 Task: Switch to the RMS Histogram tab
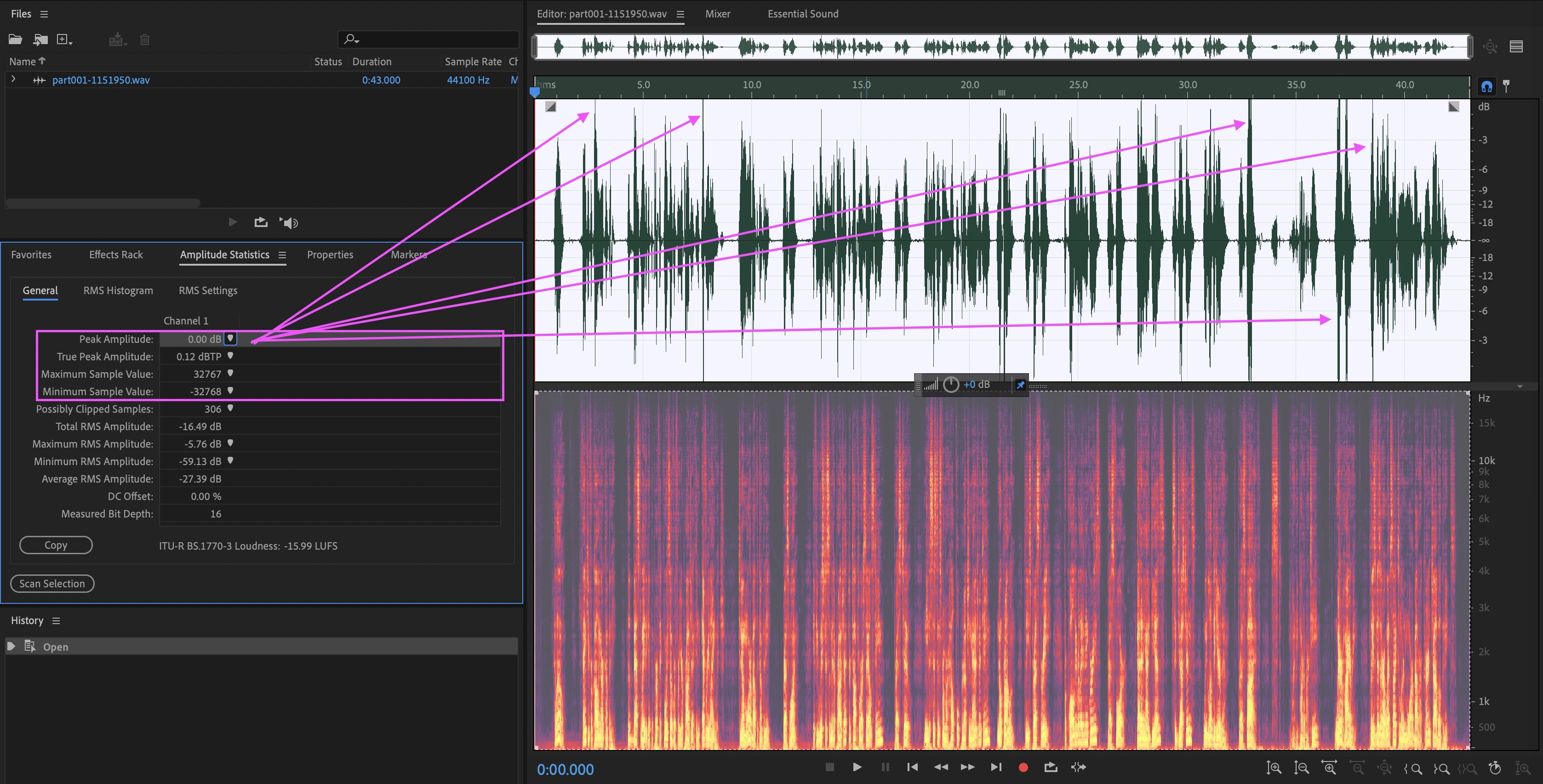[118, 290]
